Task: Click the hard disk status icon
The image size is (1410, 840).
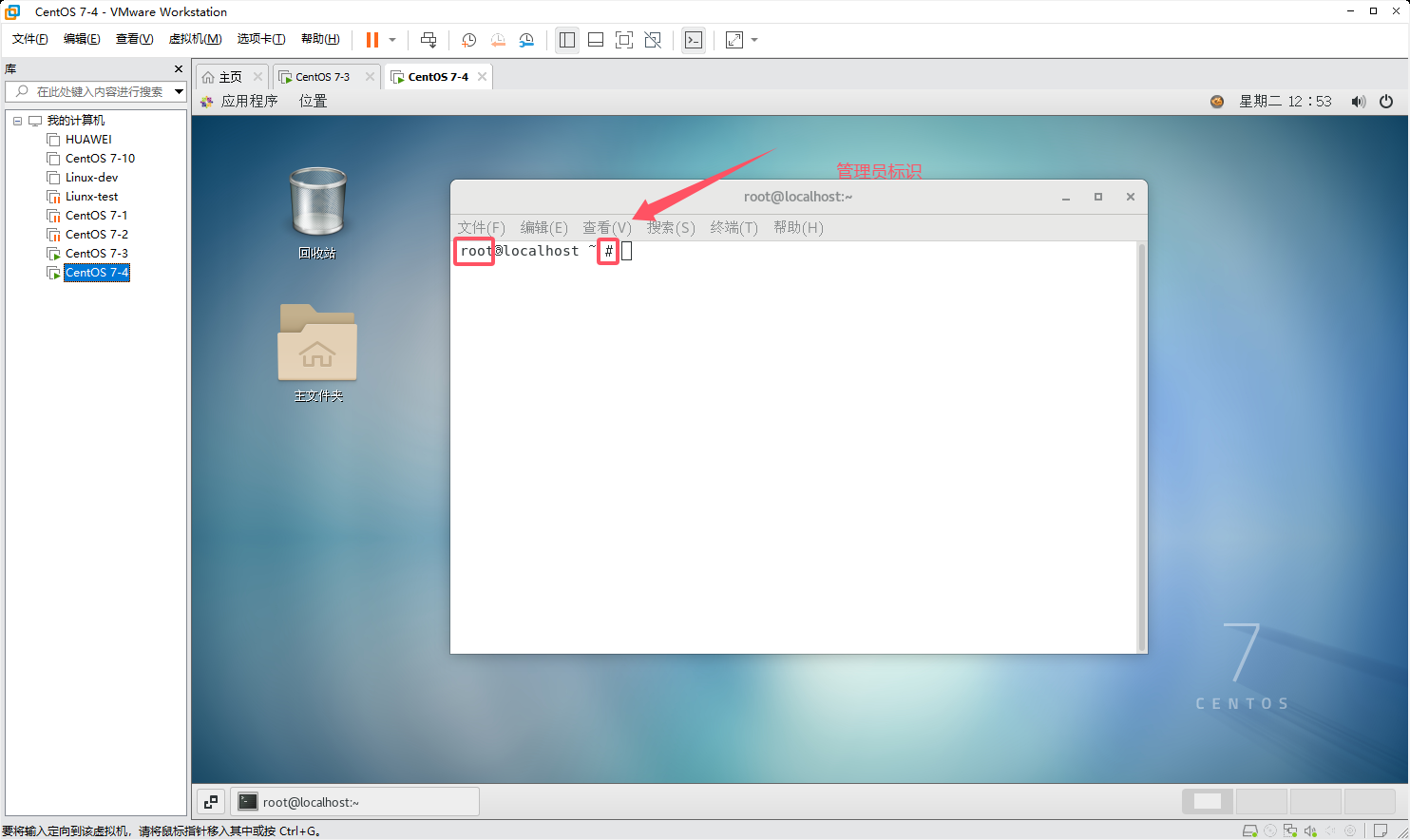Action: pyautogui.click(x=1250, y=830)
